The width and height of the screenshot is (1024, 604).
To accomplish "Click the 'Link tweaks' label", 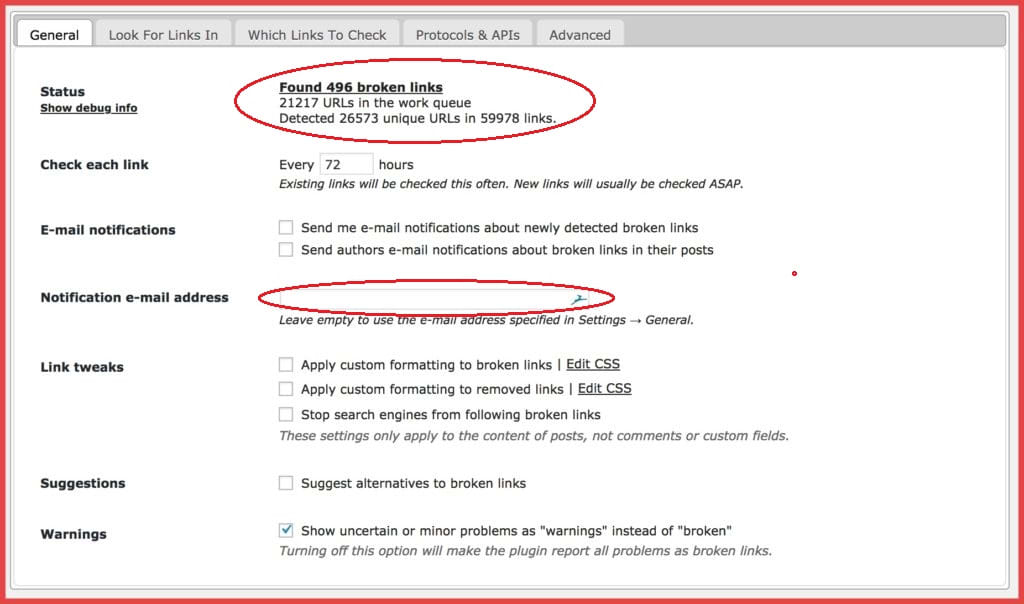I will point(82,367).
